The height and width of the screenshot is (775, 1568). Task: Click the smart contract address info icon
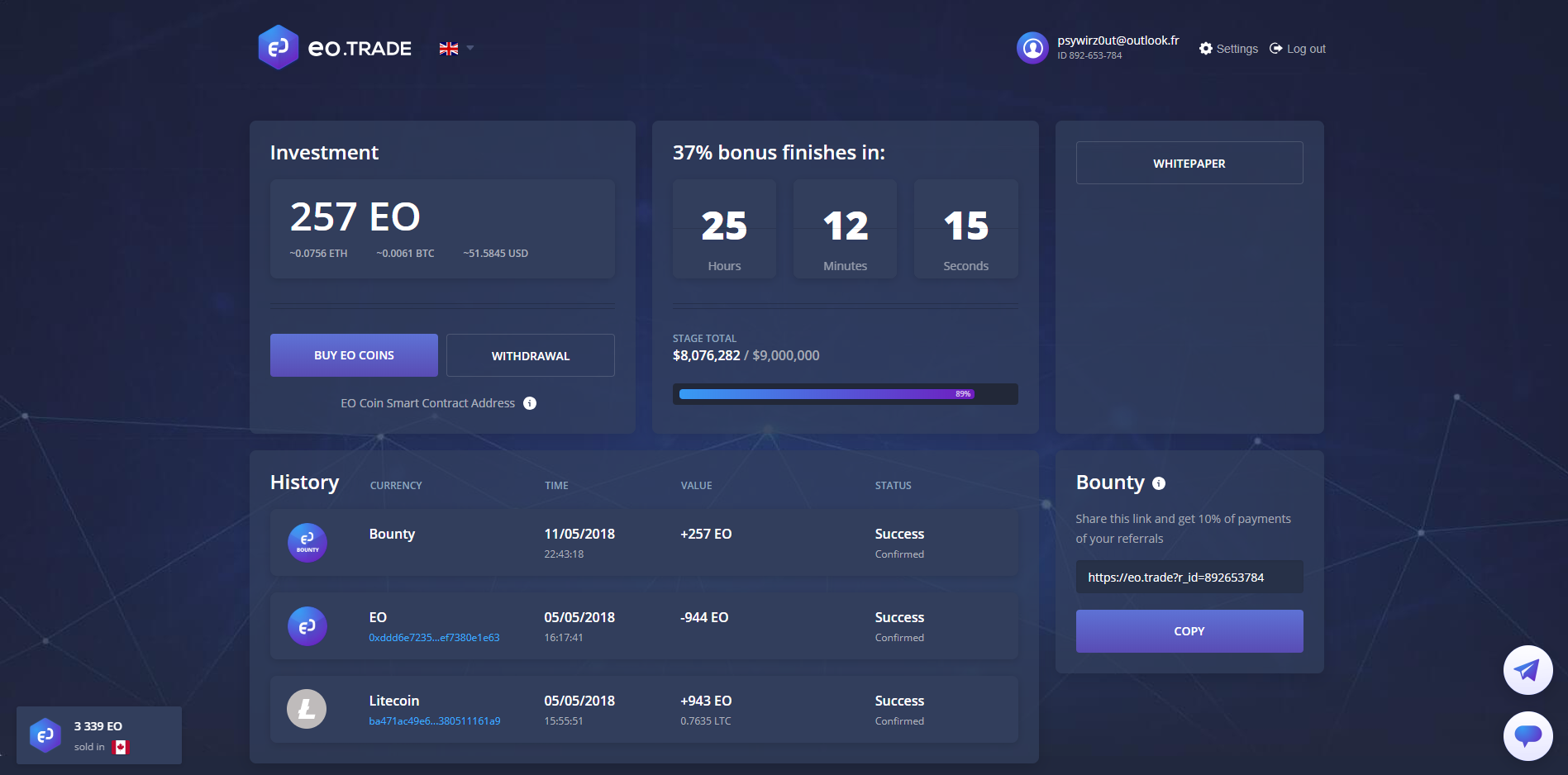point(530,403)
